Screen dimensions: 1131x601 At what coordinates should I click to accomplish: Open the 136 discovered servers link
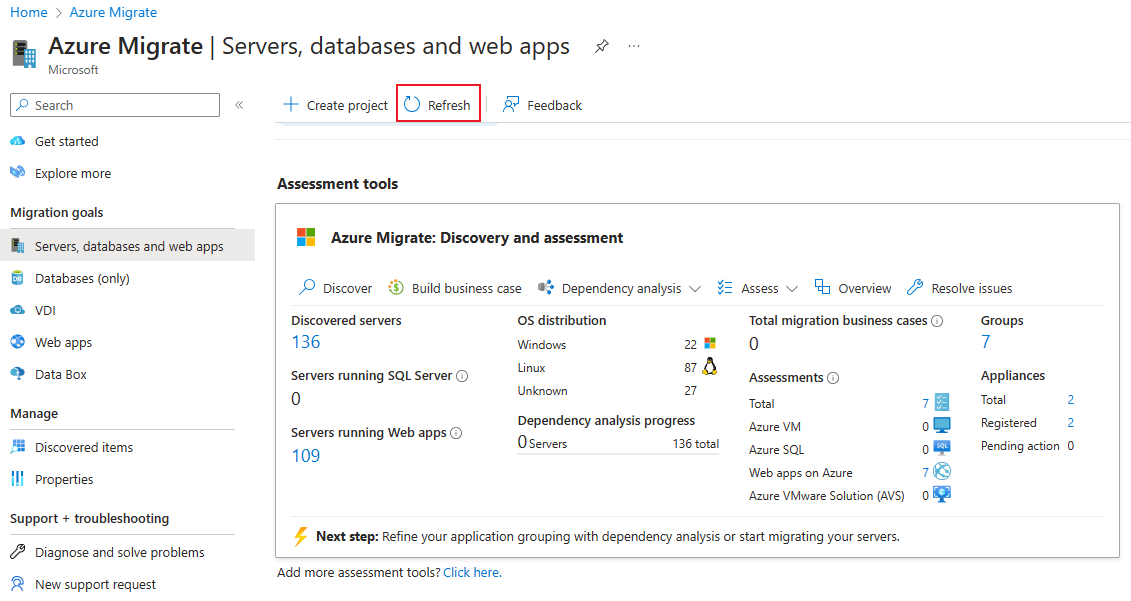tap(306, 342)
